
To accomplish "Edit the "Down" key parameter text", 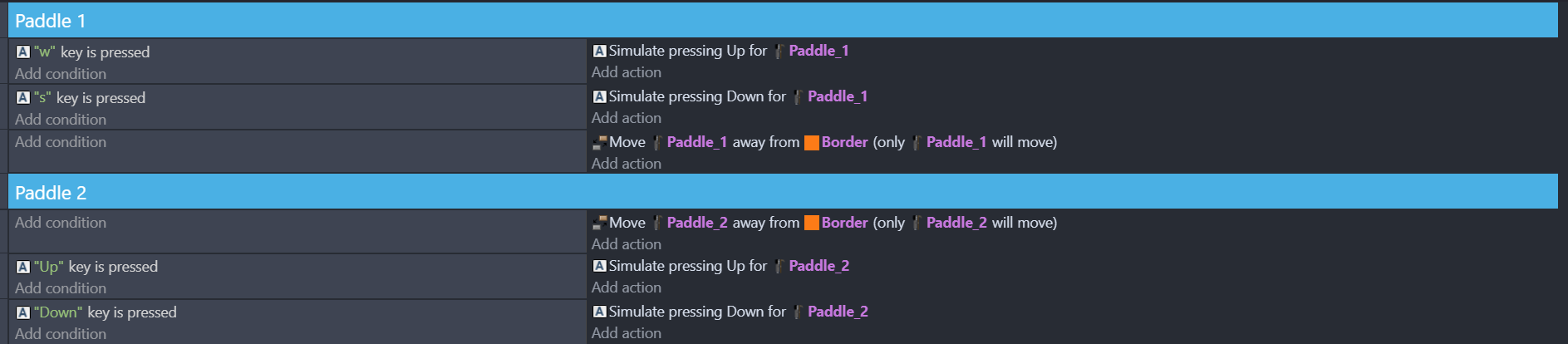I will pos(58,312).
